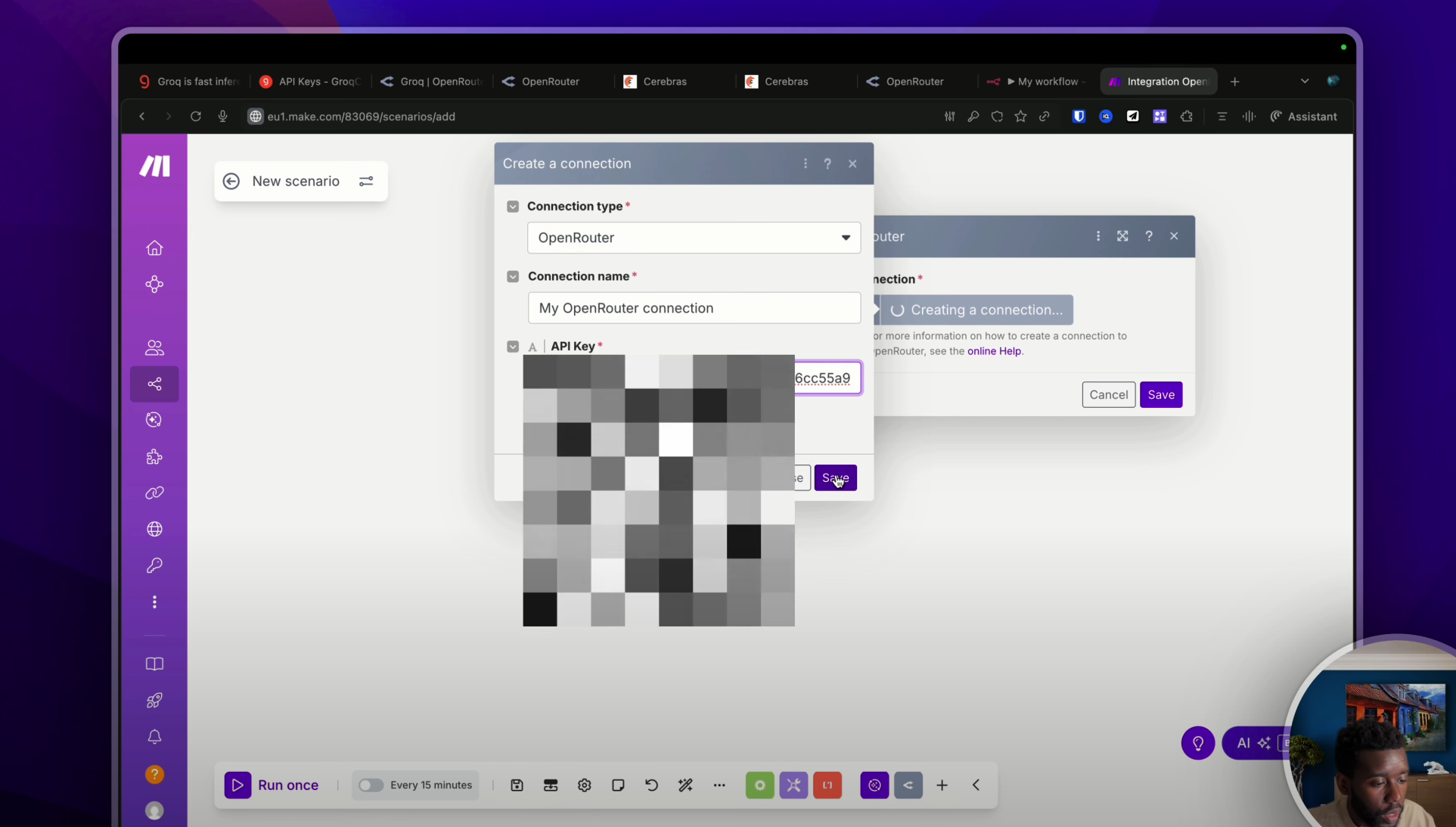Switch to API Keys - GroqCloud tab

310,82
